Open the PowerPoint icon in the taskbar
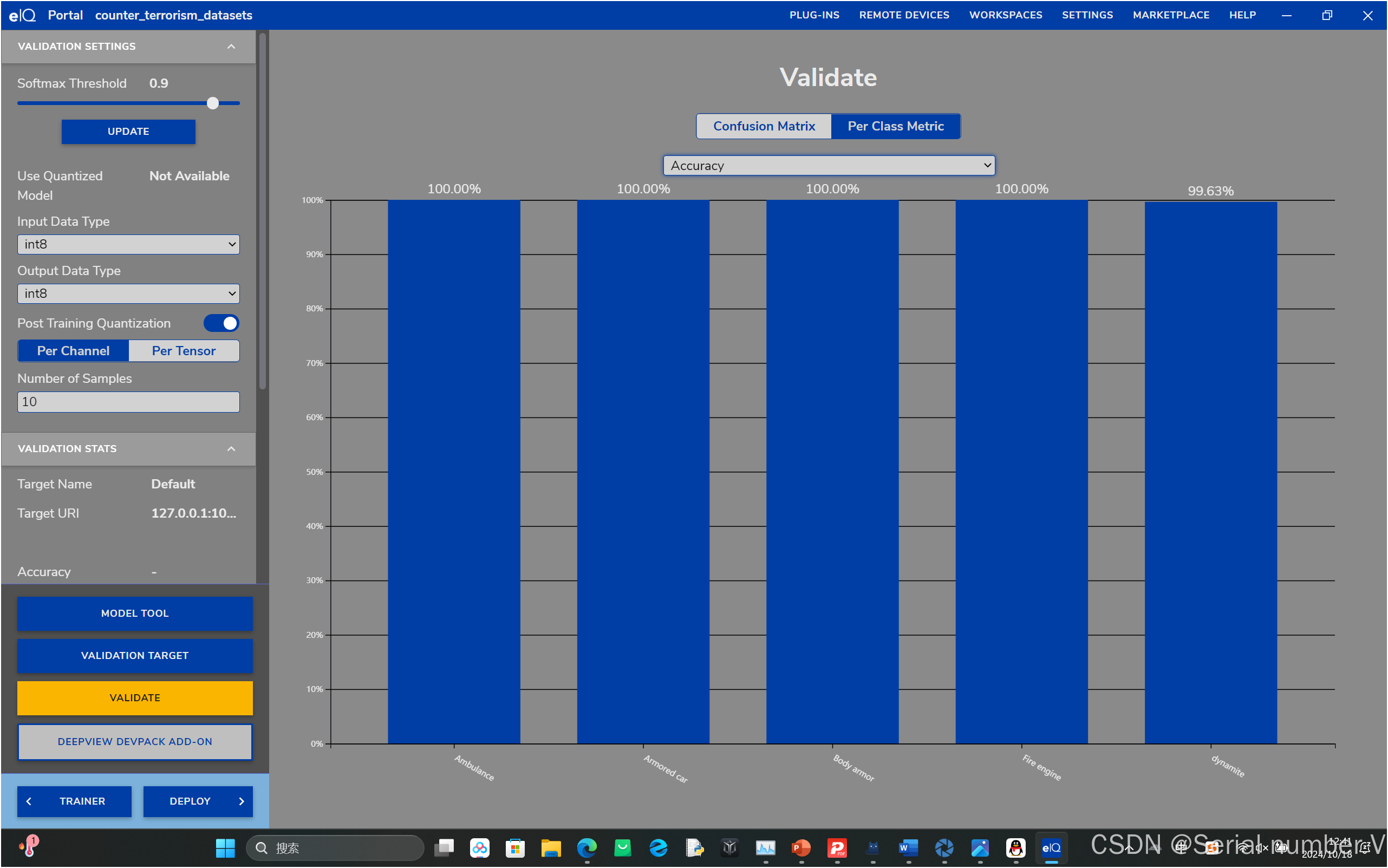Screen dimensions: 1388x868 click(801, 847)
